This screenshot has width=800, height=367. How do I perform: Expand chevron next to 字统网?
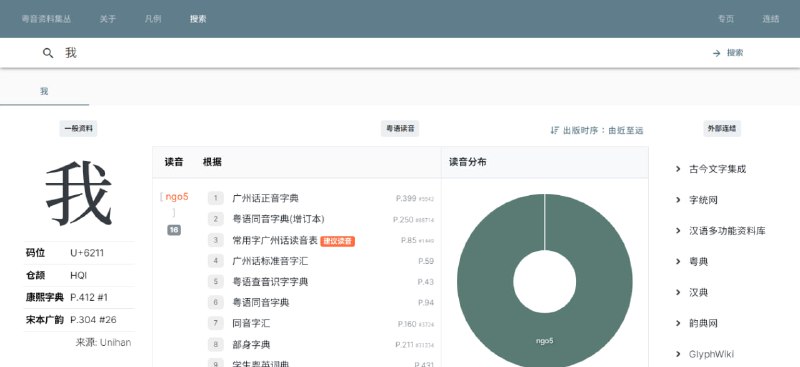(x=678, y=200)
